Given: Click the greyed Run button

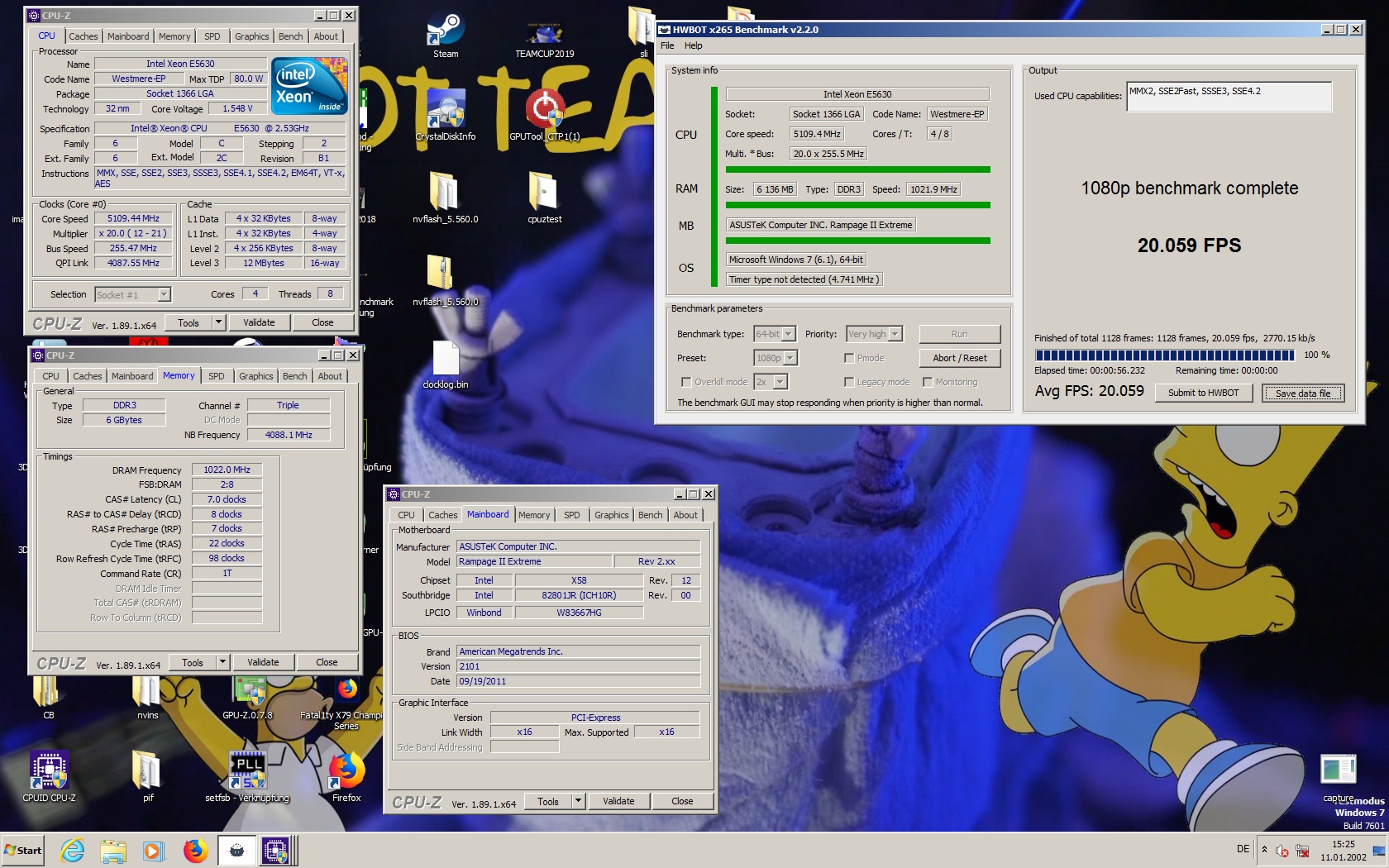Looking at the screenshot, I should pyautogui.click(x=960, y=334).
